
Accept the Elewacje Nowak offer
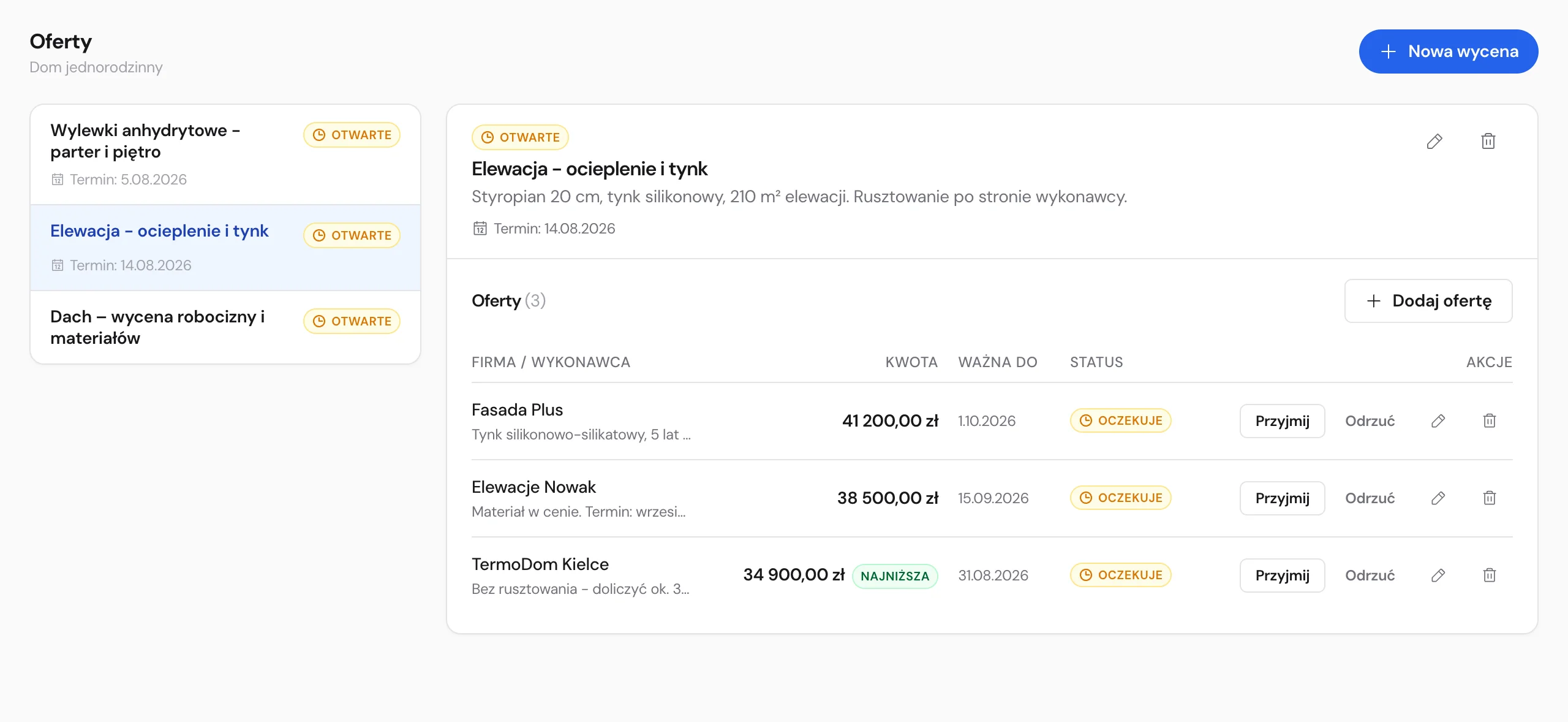tap(1283, 498)
